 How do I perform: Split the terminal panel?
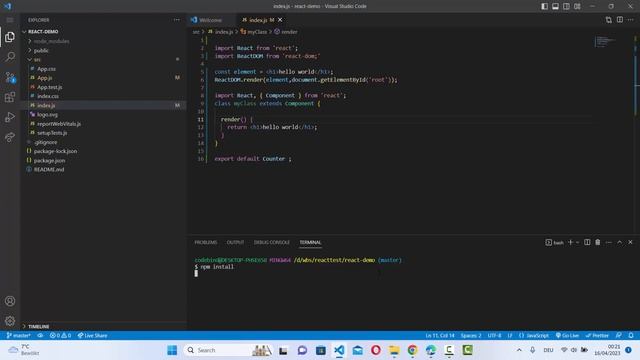pos(587,242)
